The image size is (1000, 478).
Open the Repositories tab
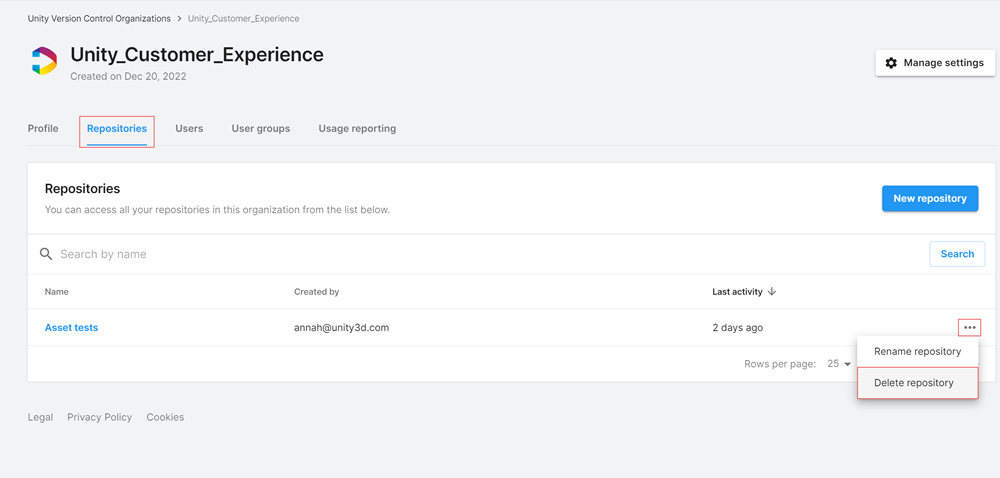[x=117, y=129]
